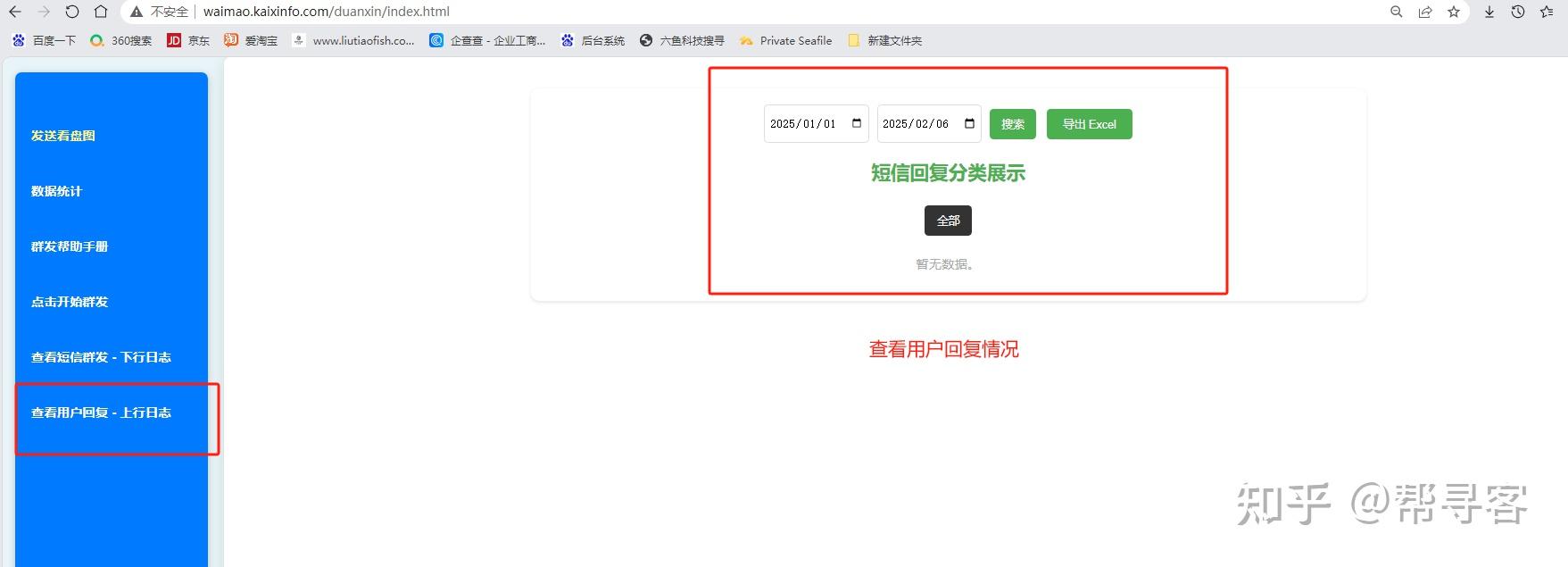
Task: Open 查看短信群发 - 下行日志
Action: (x=101, y=357)
